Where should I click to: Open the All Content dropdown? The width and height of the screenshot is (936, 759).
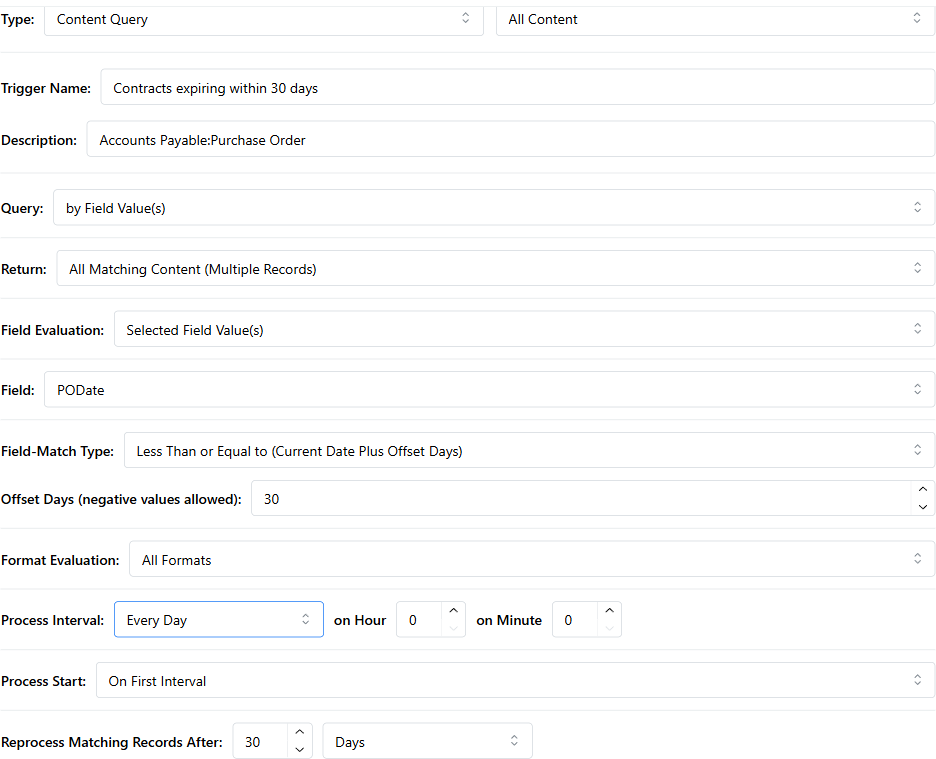click(x=716, y=20)
